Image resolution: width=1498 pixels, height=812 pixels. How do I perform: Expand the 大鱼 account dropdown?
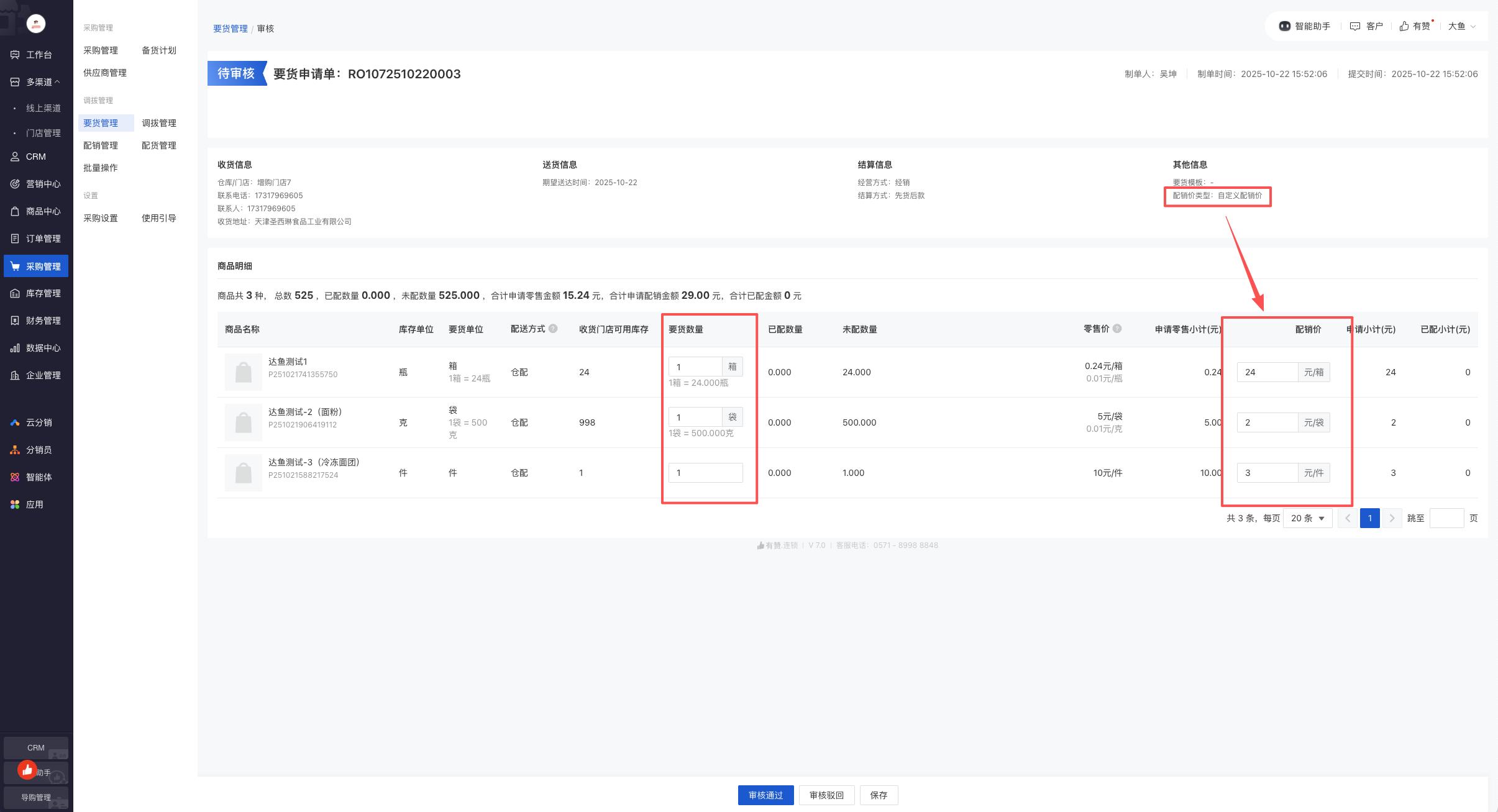point(1461,26)
